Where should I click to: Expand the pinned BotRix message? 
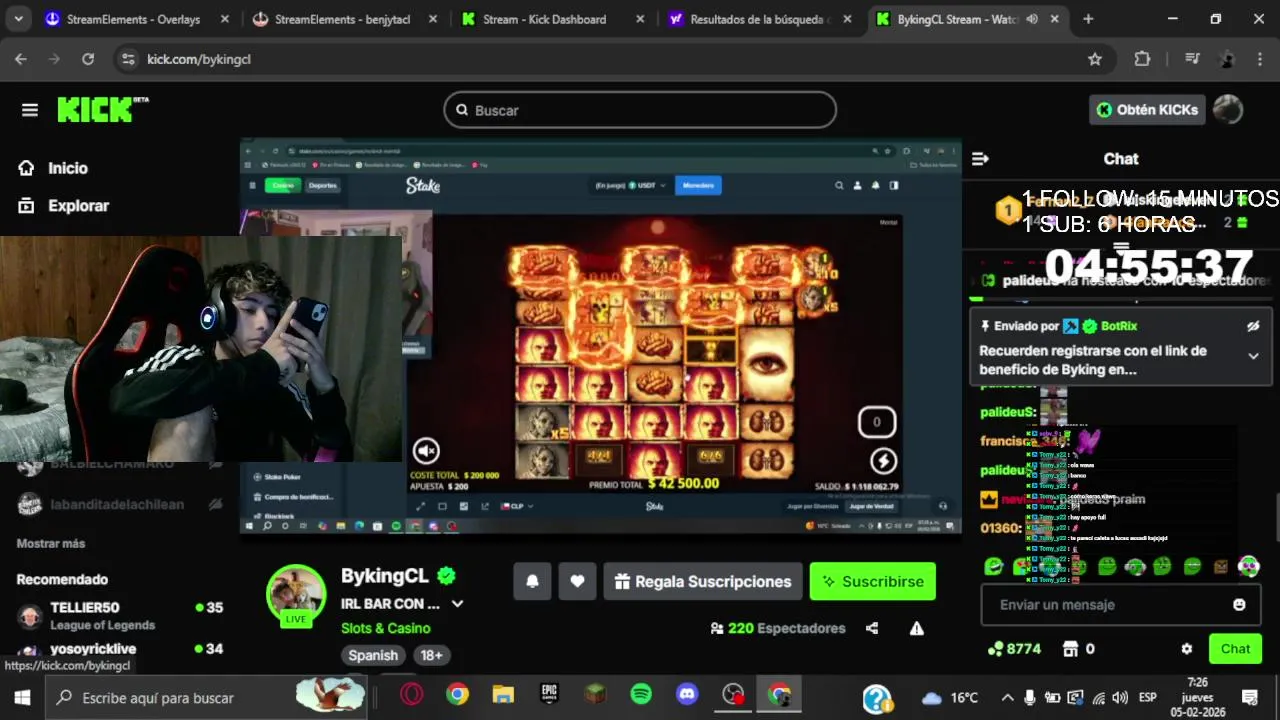coord(1253,356)
